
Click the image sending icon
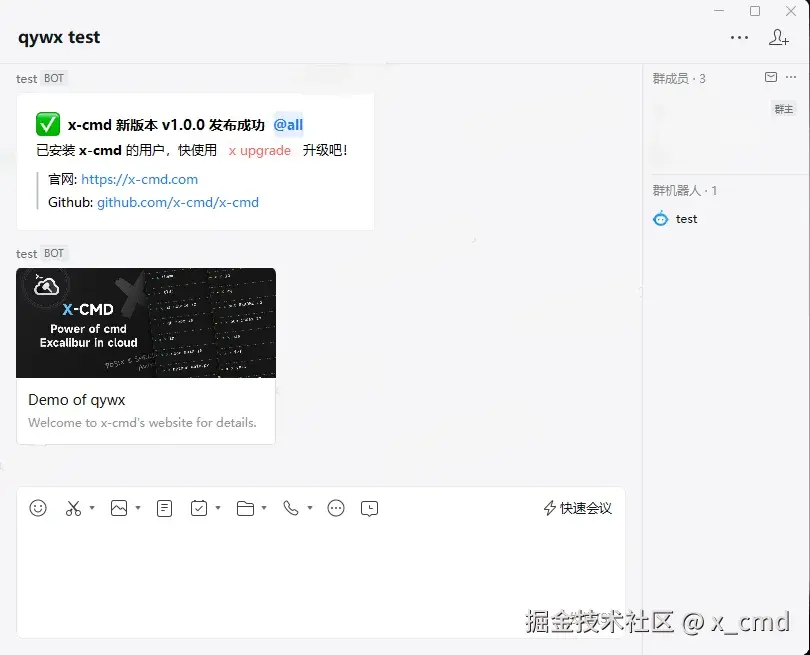(x=119, y=508)
